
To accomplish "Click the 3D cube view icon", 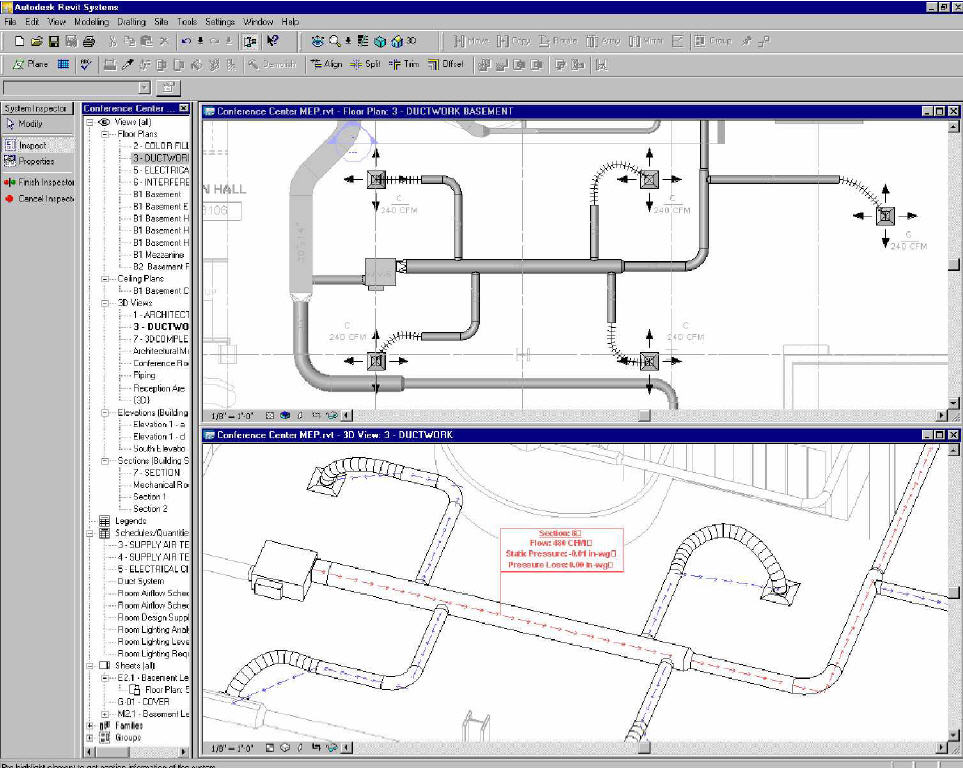I will coord(380,41).
